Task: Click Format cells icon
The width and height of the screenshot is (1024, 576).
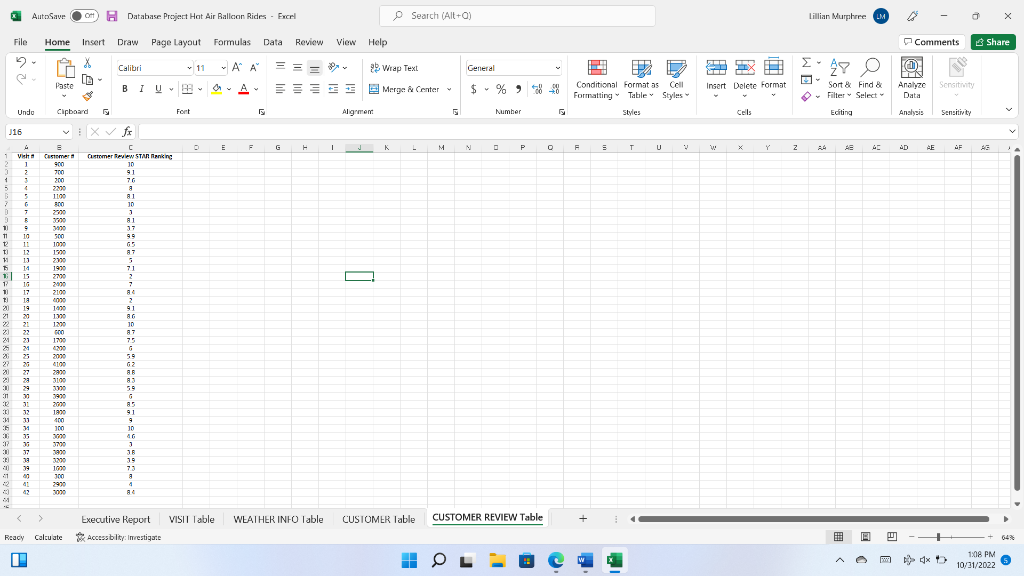Action: [773, 67]
